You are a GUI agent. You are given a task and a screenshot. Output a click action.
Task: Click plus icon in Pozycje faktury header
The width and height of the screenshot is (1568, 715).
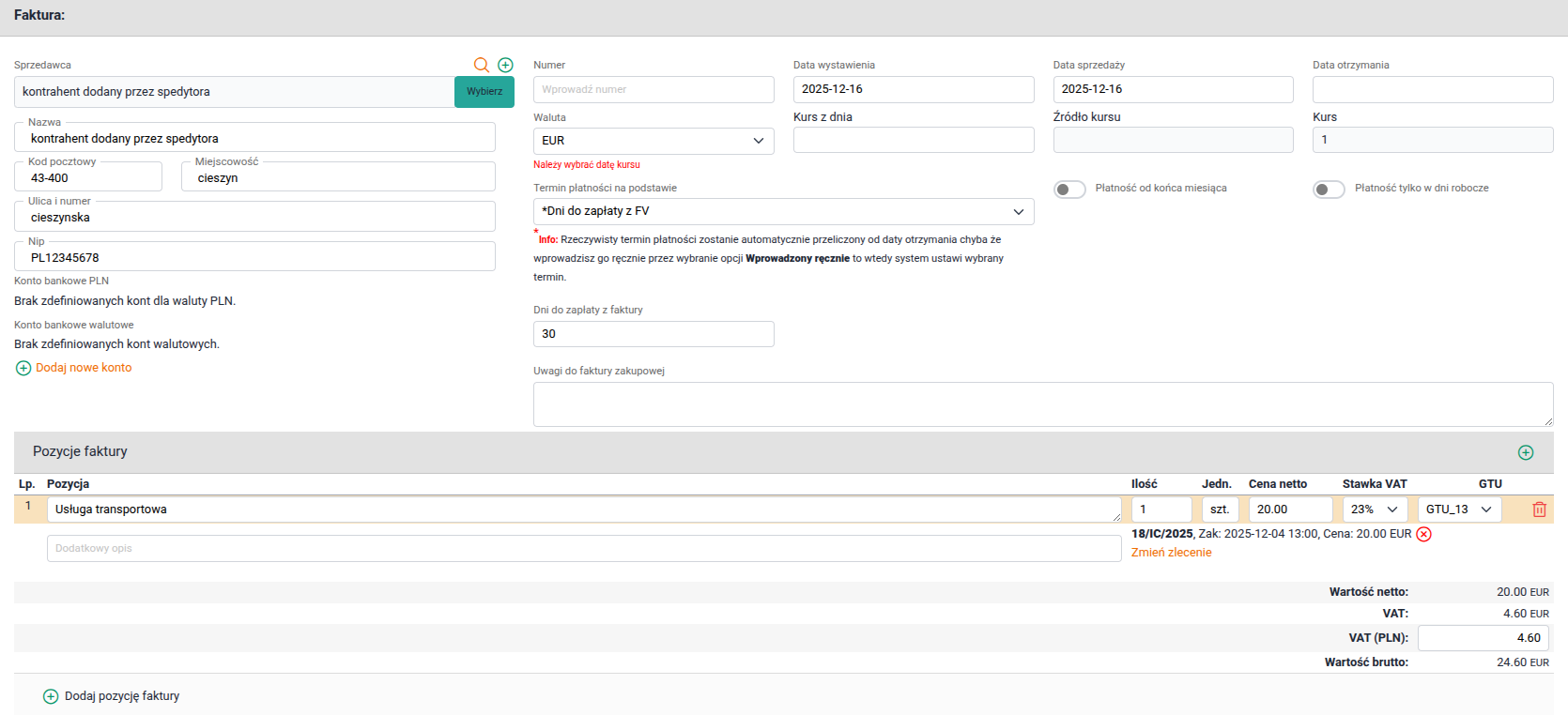(1526, 452)
